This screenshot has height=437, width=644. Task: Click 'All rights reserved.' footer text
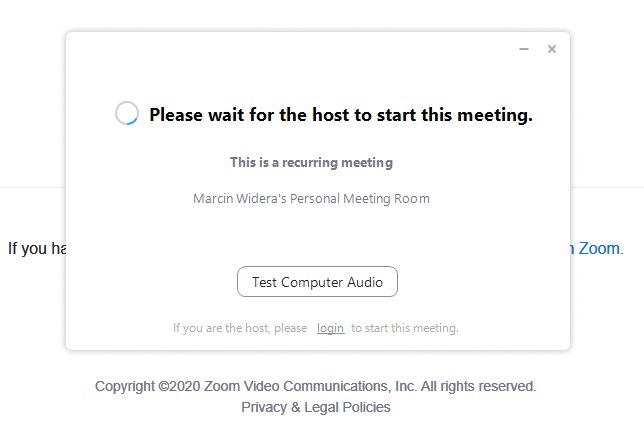point(478,386)
